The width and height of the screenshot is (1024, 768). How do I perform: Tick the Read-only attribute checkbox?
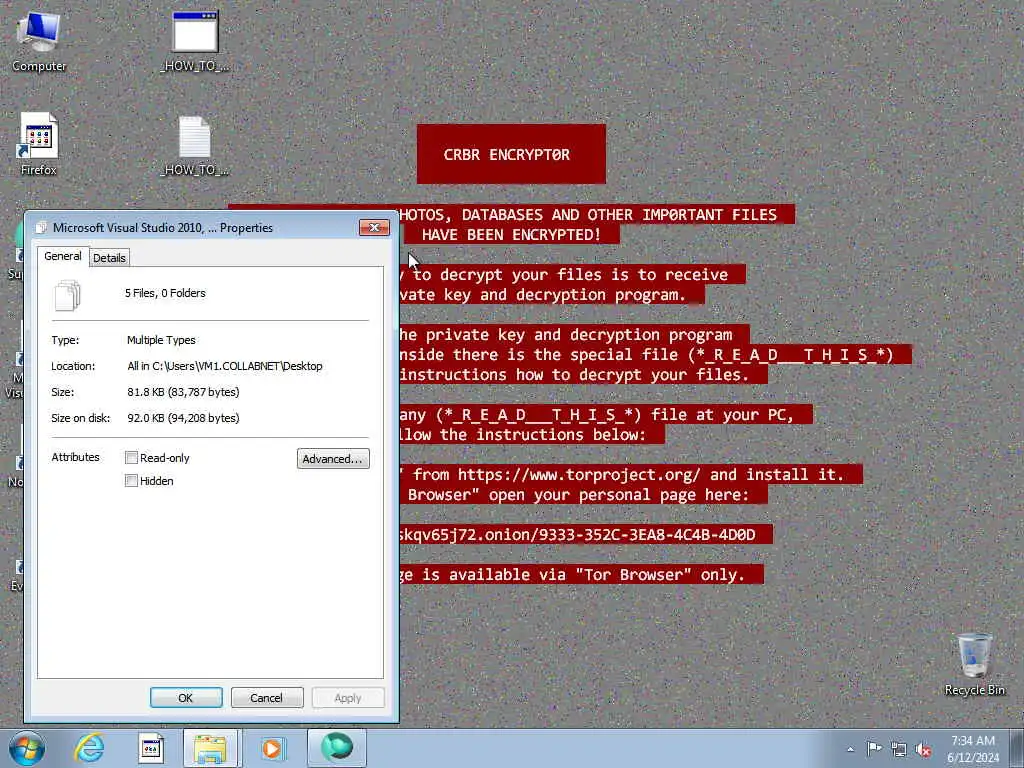tap(131, 458)
